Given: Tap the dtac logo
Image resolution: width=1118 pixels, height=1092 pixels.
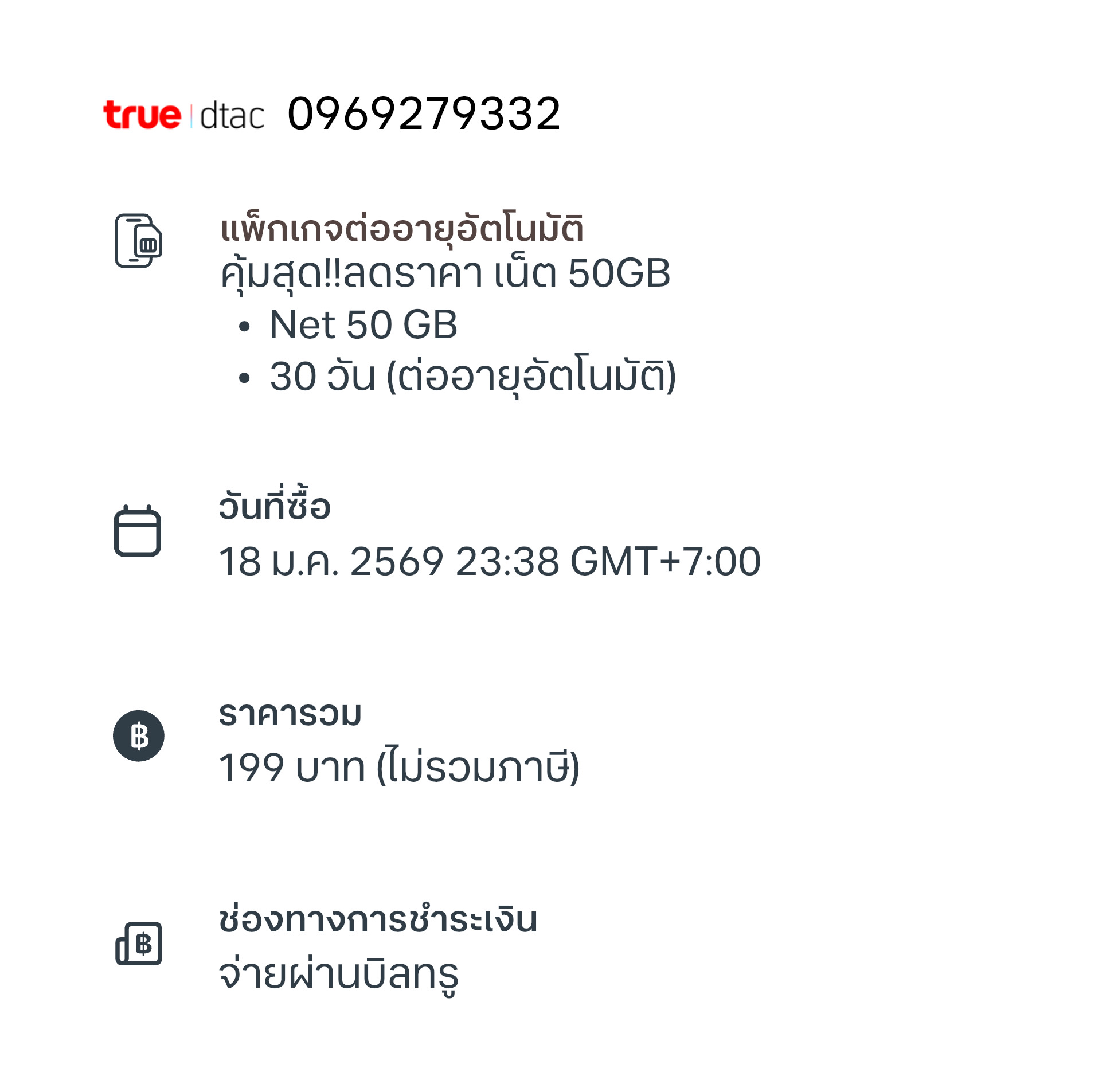Looking at the screenshot, I should (232, 116).
